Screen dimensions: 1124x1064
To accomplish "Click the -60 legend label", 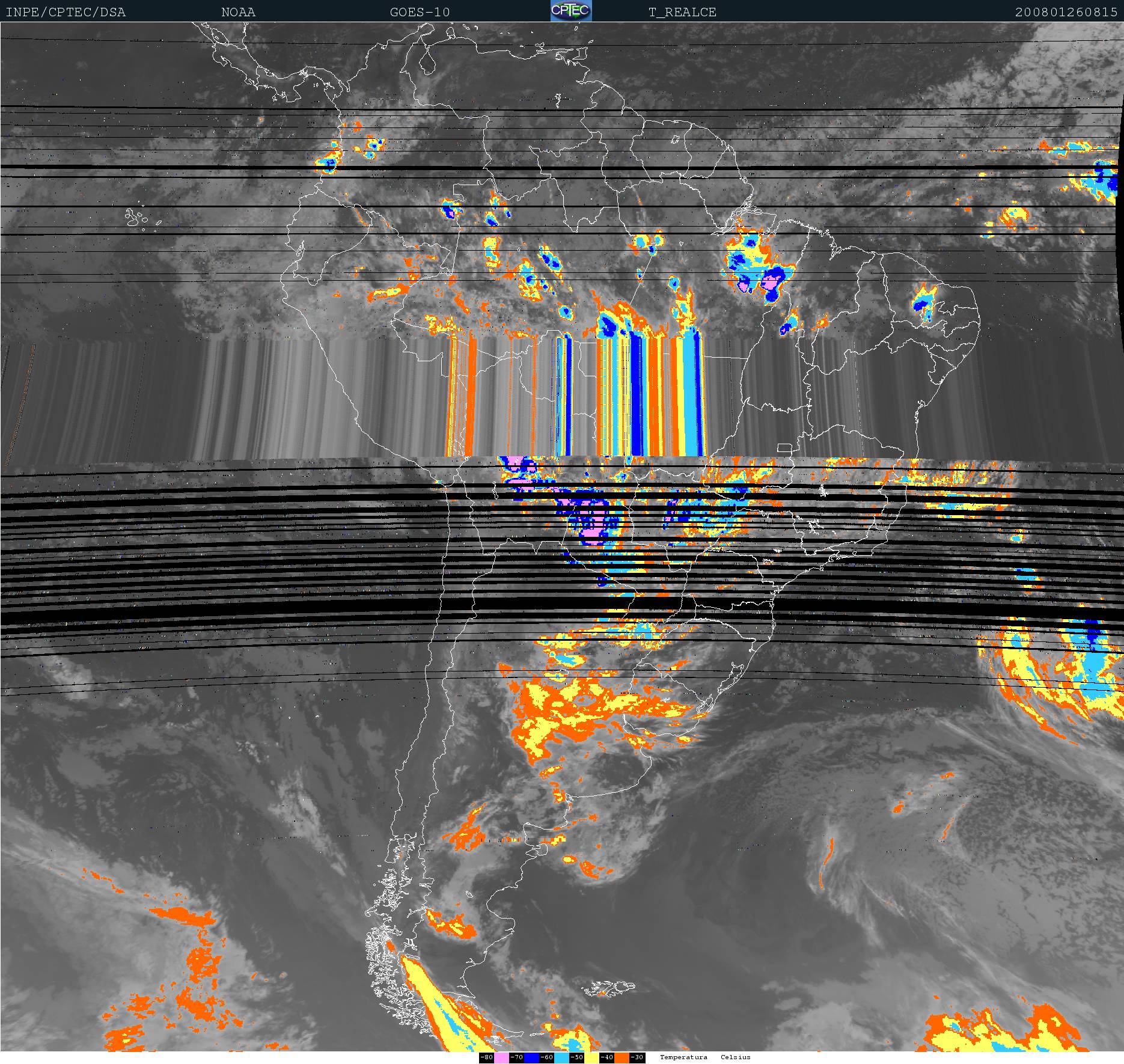I will pos(546,1057).
